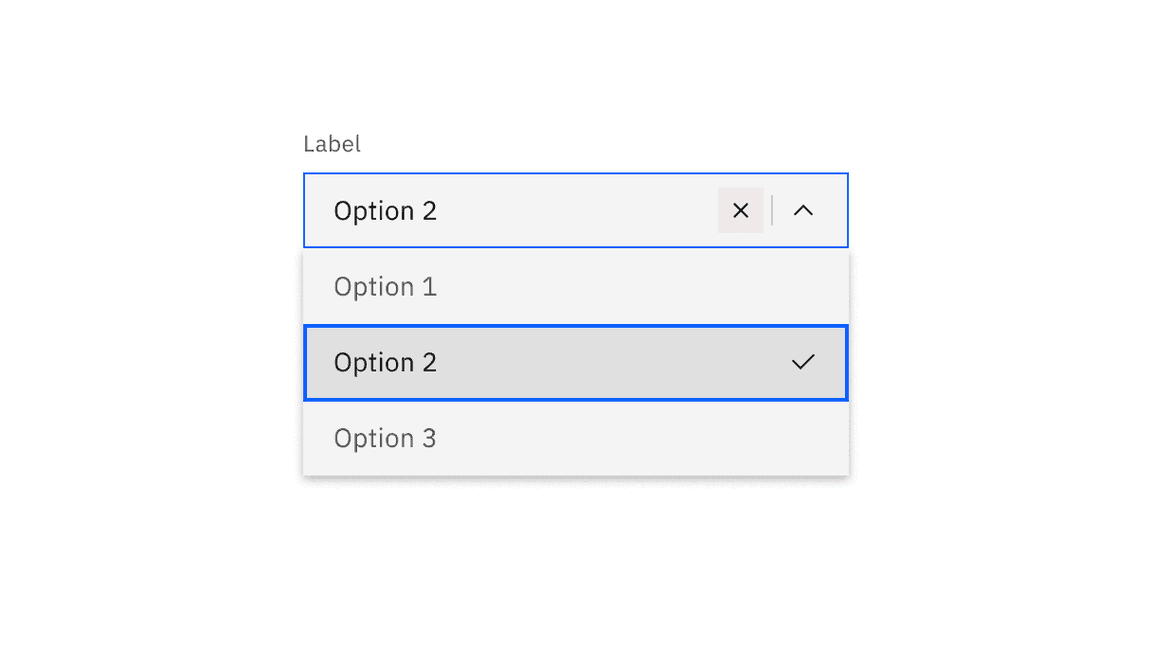This screenshot has height=648, width=1152.
Task: Click inside the field displaying Option 2
Action: tap(500, 210)
